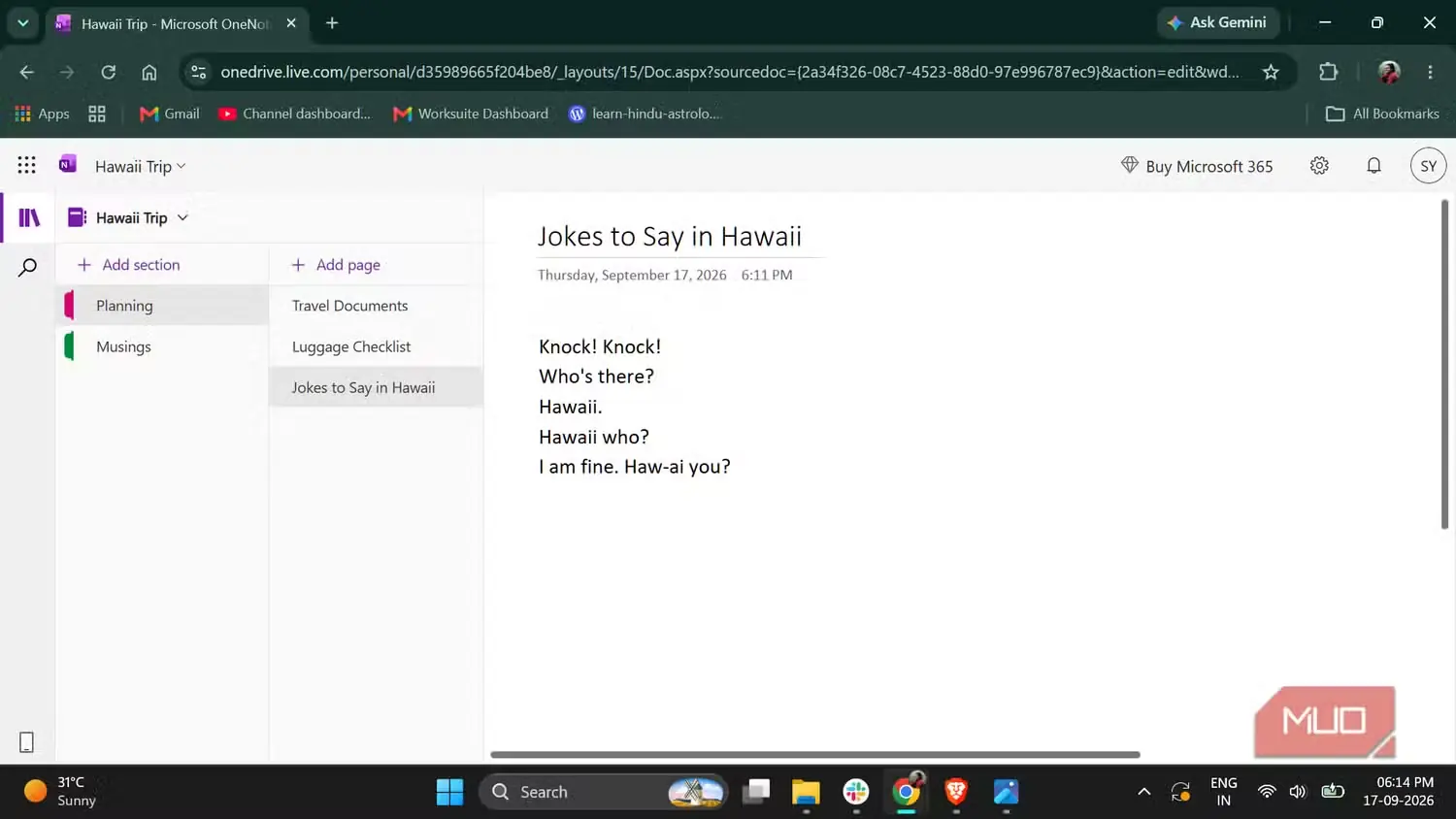The width and height of the screenshot is (1456, 819).
Task: Open the search magnifier in left rail
Action: point(28,268)
